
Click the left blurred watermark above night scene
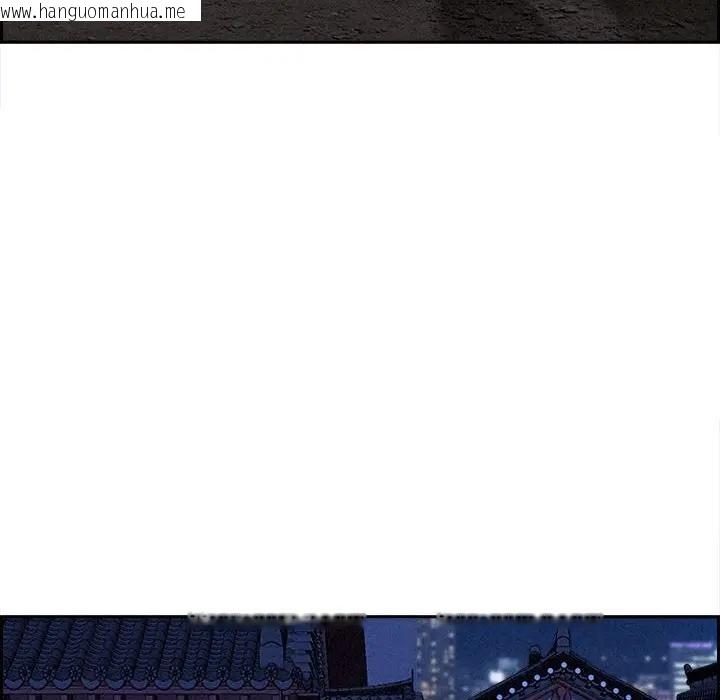[x=276, y=618]
